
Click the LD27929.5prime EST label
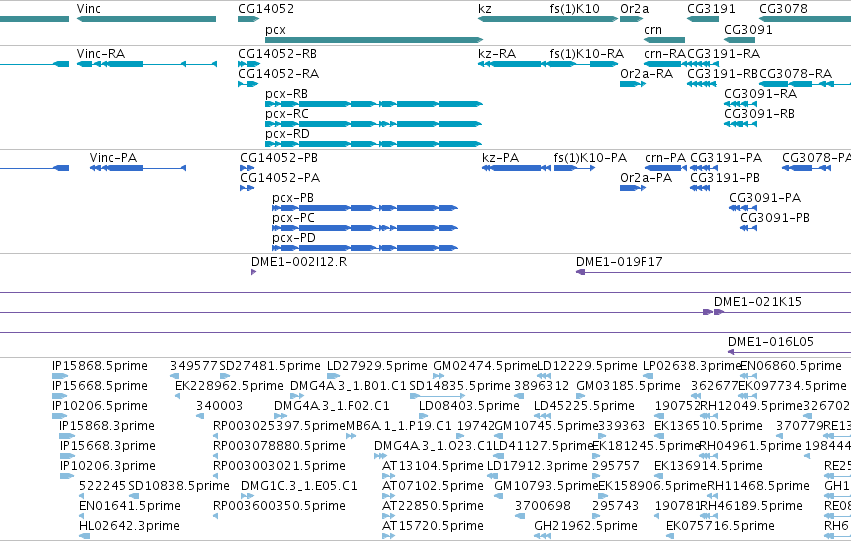[x=377, y=366]
